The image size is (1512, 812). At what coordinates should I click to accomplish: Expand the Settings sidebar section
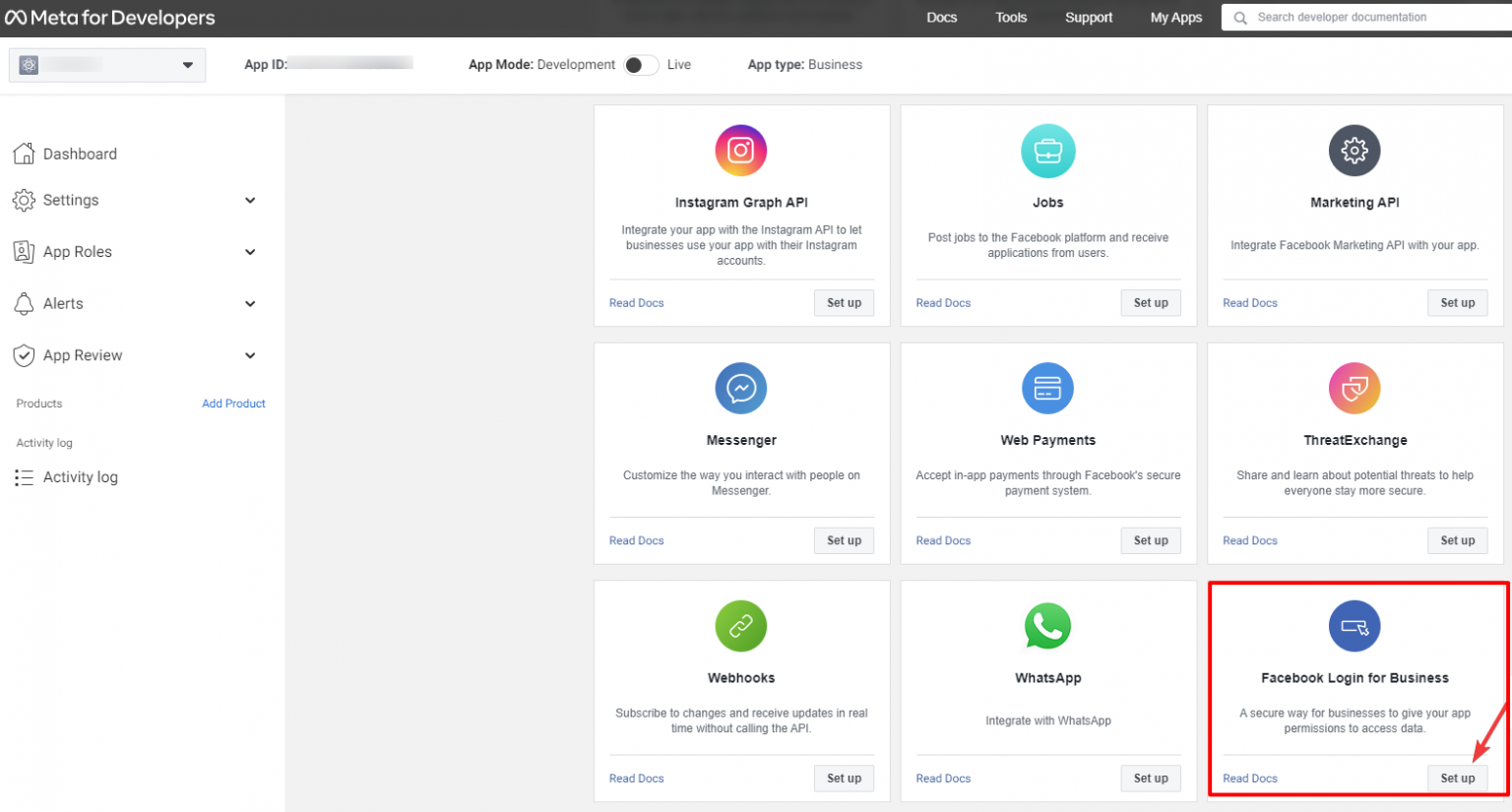tap(250, 200)
